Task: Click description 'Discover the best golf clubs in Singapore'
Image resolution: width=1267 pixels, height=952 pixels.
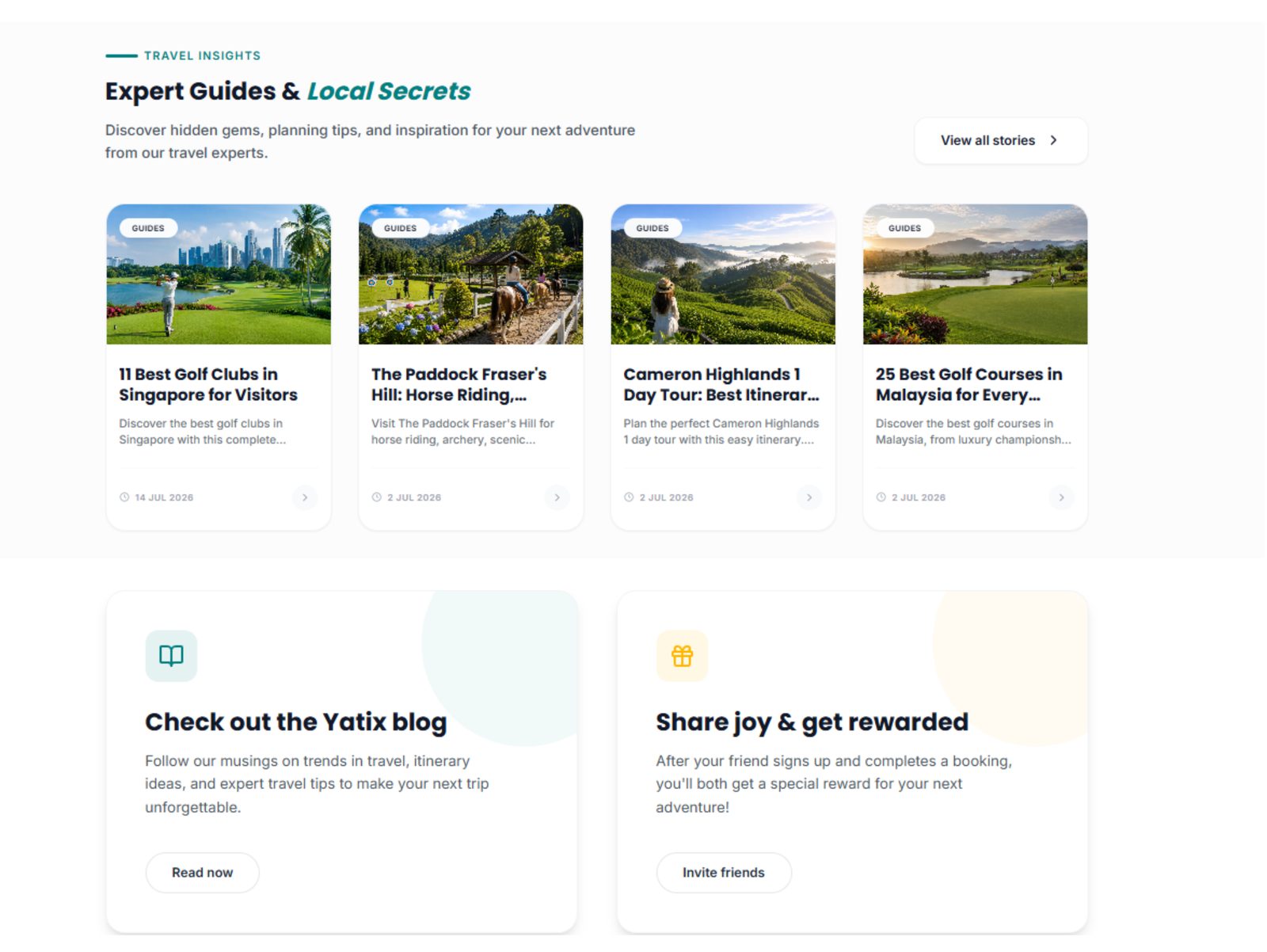Action: [x=203, y=432]
